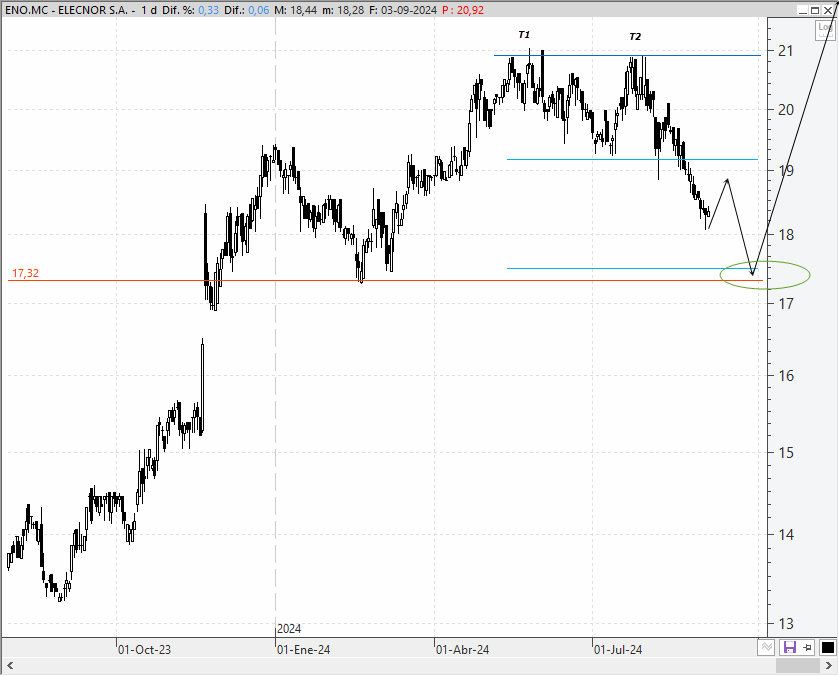Click the 17,32 support level label

(x=25, y=274)
